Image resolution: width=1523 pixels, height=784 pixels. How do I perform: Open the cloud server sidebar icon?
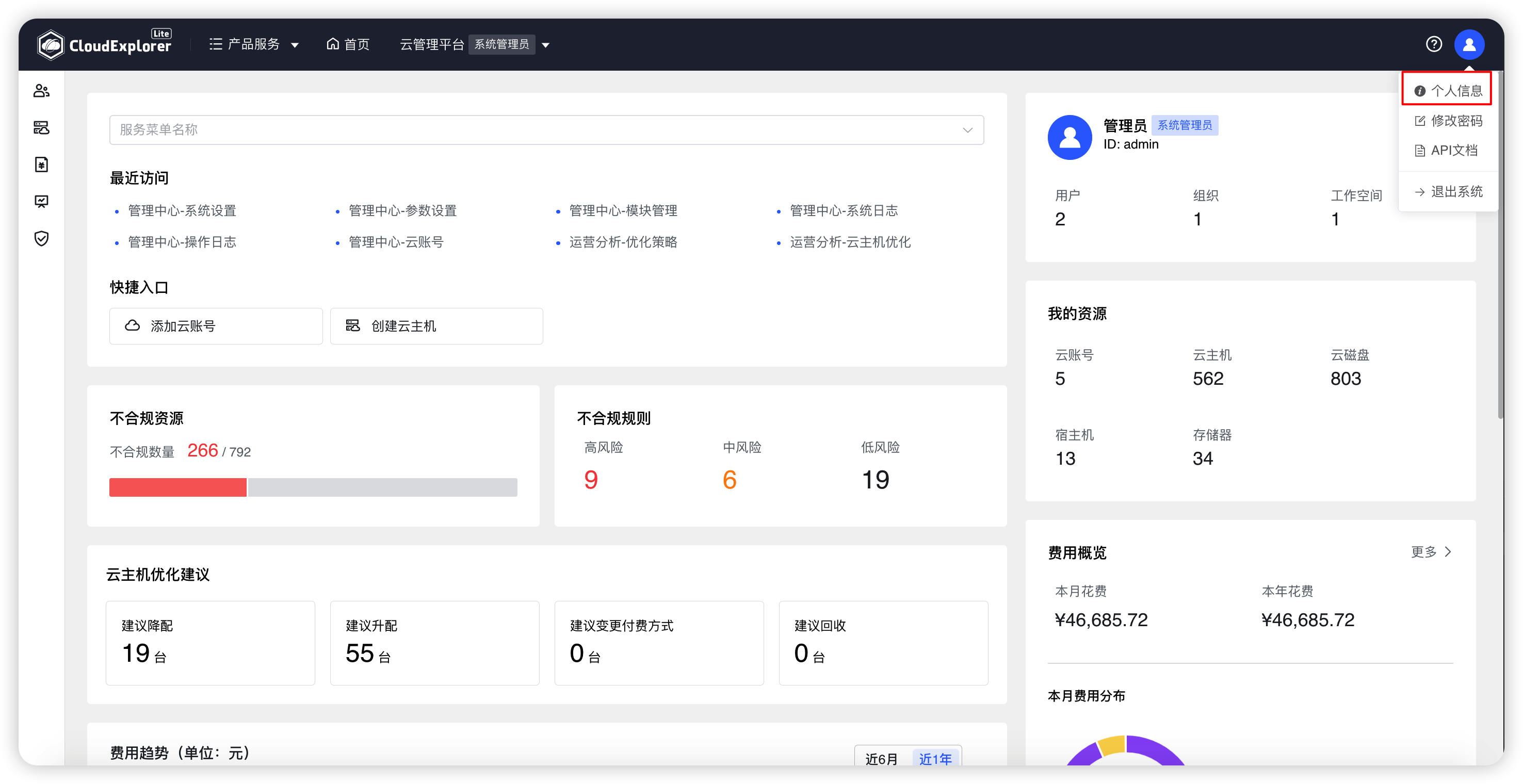tap(41, 128)
